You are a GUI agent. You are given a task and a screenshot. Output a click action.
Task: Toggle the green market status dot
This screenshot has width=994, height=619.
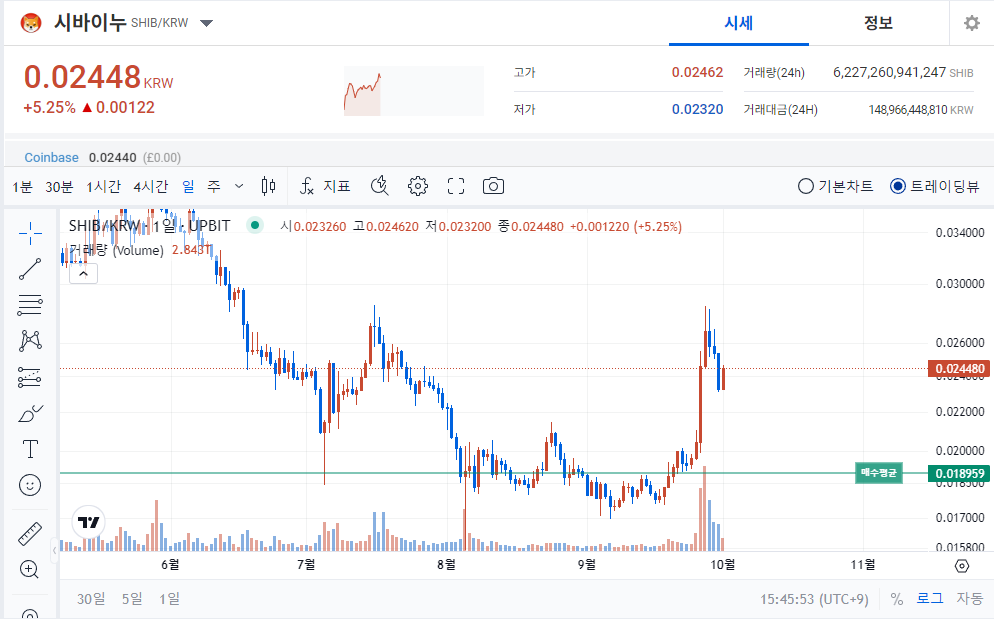(x=255, y=225)
